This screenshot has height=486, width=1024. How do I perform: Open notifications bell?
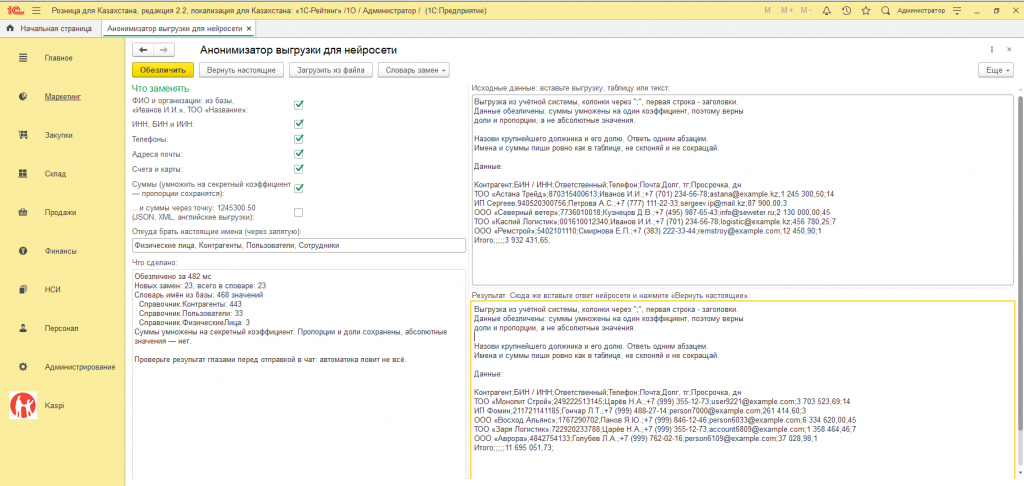(827, 10)
